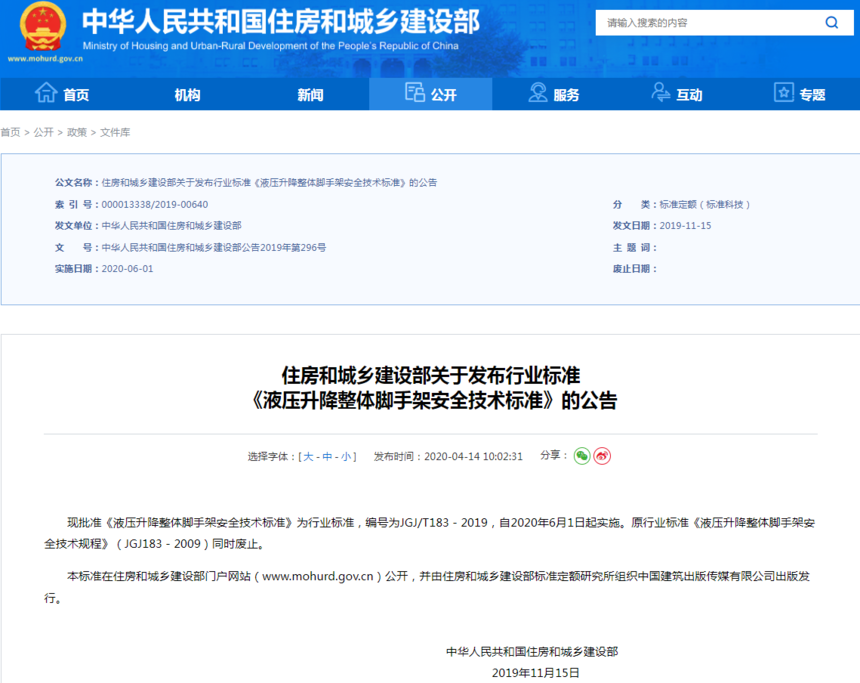Click the star icon beside 专题

(x=784, y=92)
